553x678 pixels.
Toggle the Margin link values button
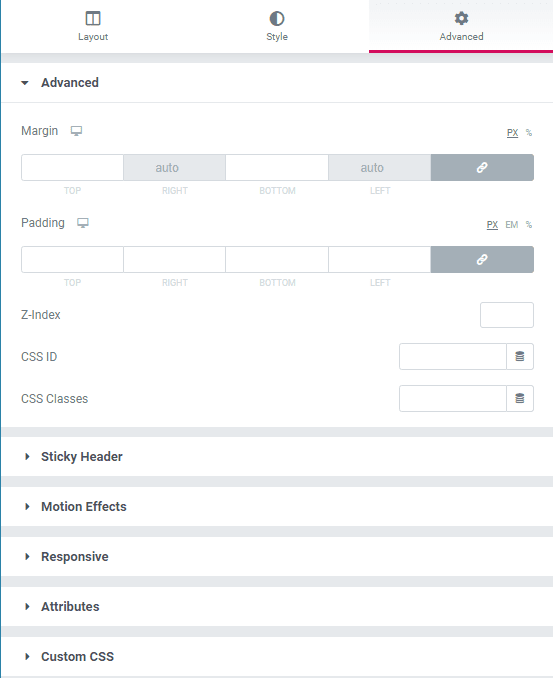coord(482,167)
